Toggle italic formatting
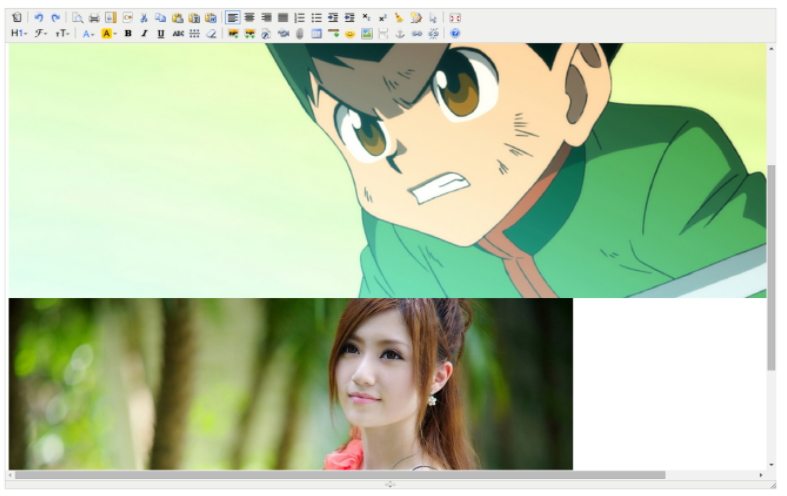Screen dimensions: 787x496 (x=145, y=34)
